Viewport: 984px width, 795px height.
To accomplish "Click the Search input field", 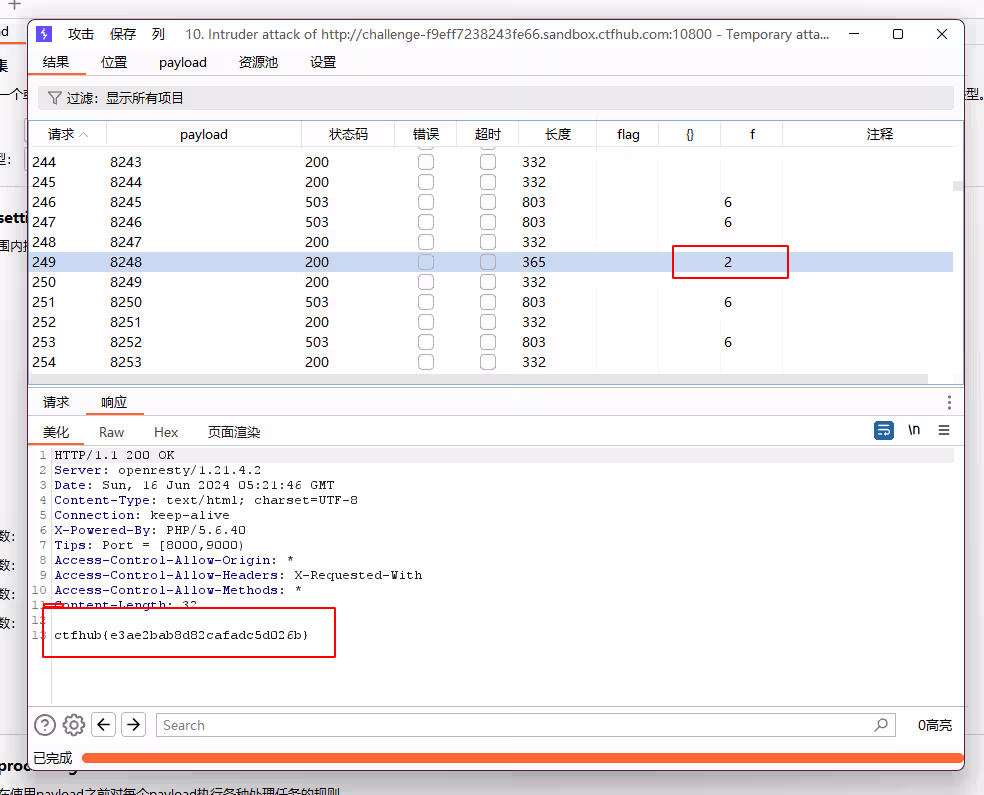I will click(x=515, y=725).
